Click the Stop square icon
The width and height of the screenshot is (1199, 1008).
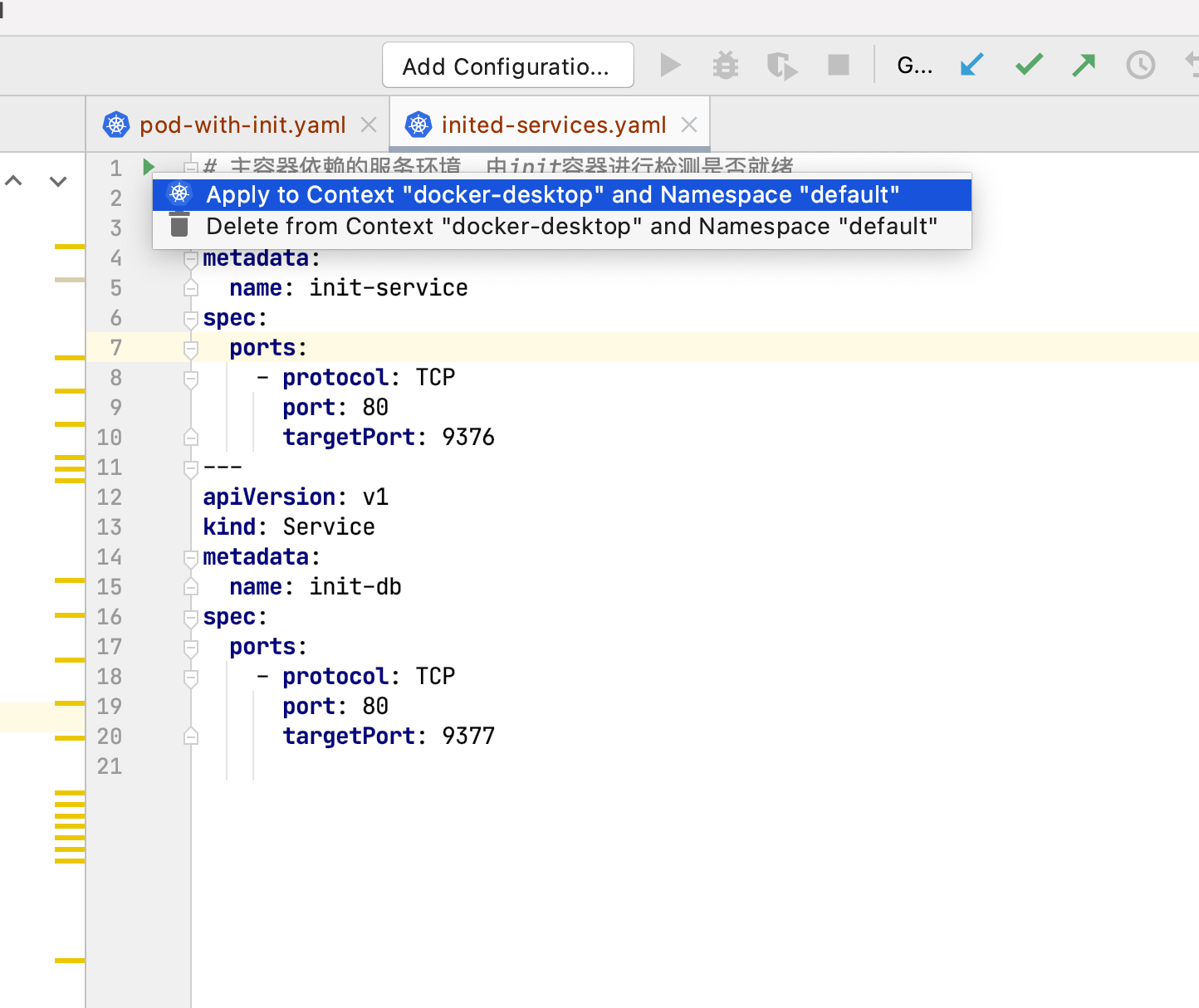[839, 65]
